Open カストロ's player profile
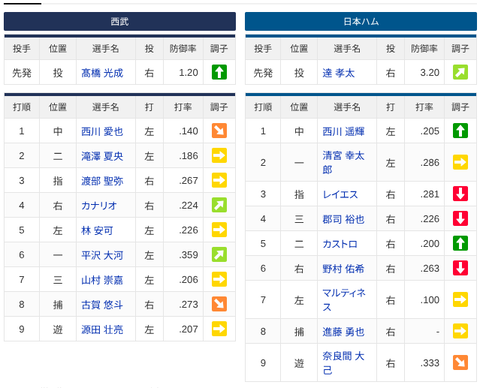480x388 pixels. click(x=340, y=244)
